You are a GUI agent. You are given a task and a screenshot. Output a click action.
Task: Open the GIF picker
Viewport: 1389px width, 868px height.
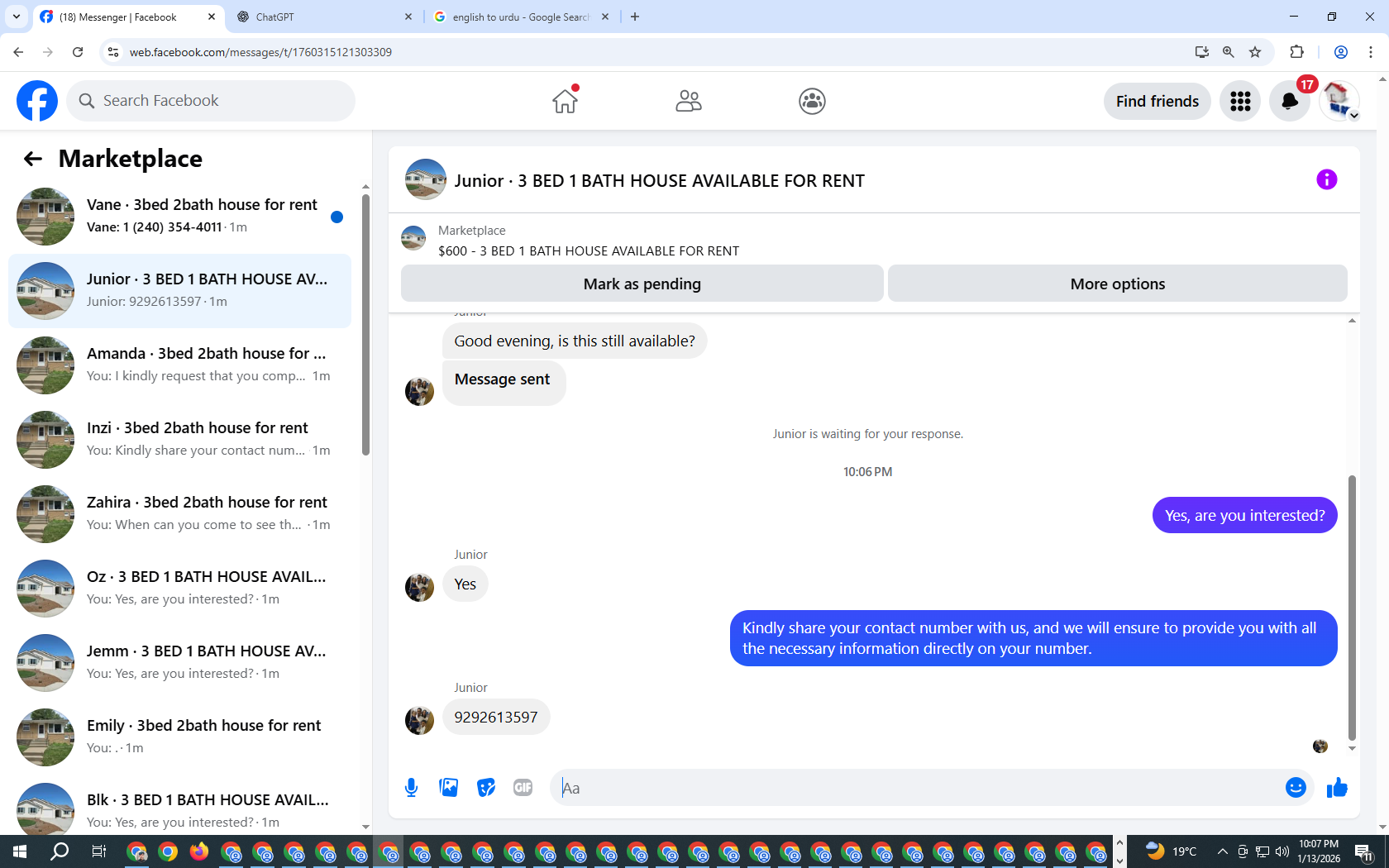(523, 788)
